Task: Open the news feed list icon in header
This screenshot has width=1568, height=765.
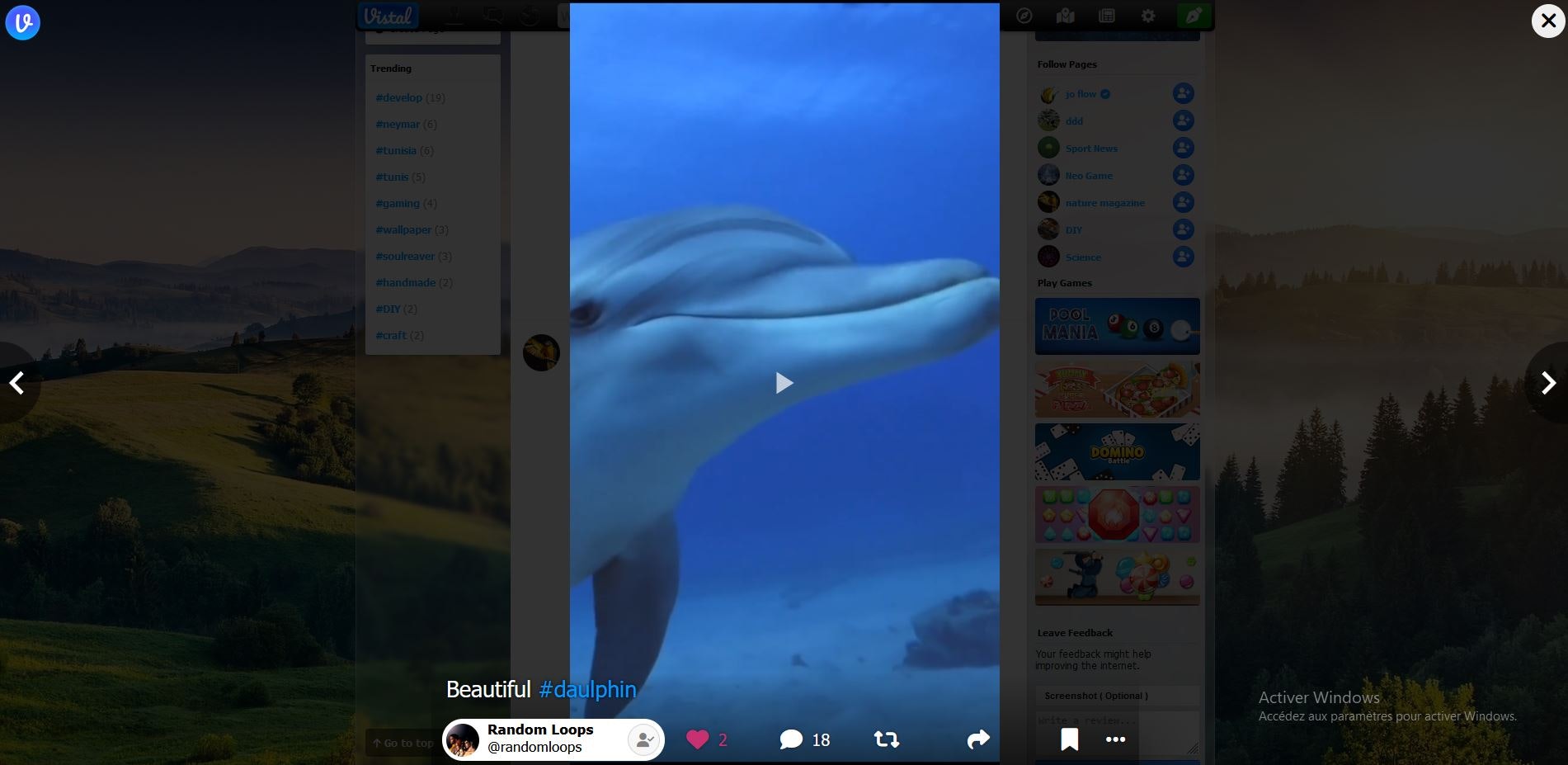Action: pos(1107,16)
